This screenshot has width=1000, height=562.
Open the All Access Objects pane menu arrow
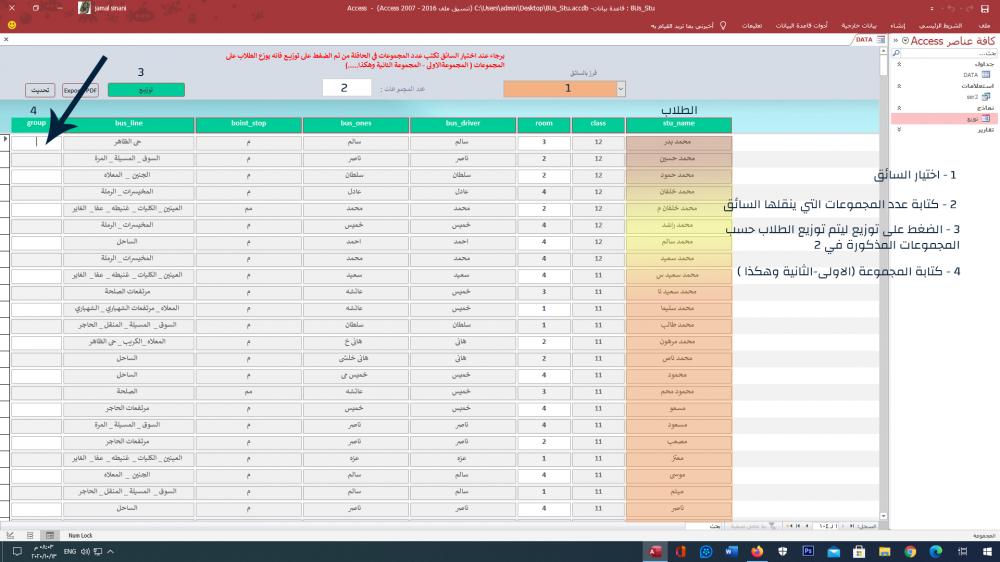pos(906,41)
